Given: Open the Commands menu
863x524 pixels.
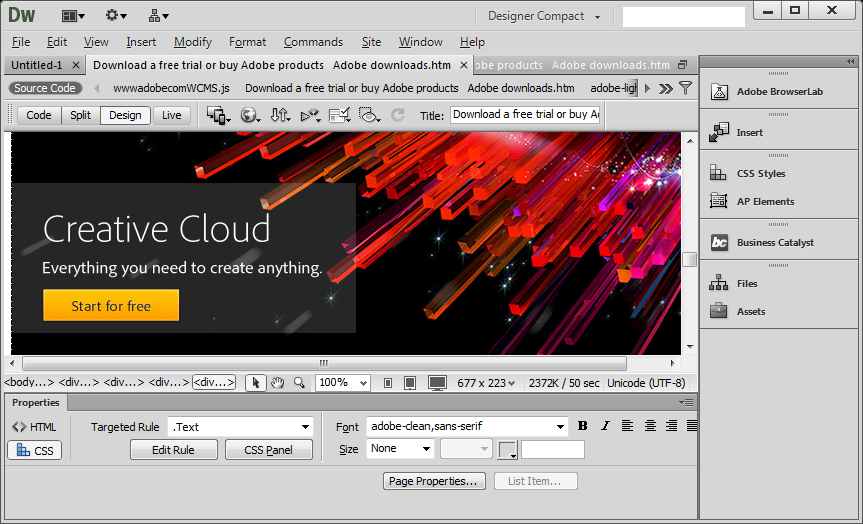Looking at the screenshot, I should 313,42.
